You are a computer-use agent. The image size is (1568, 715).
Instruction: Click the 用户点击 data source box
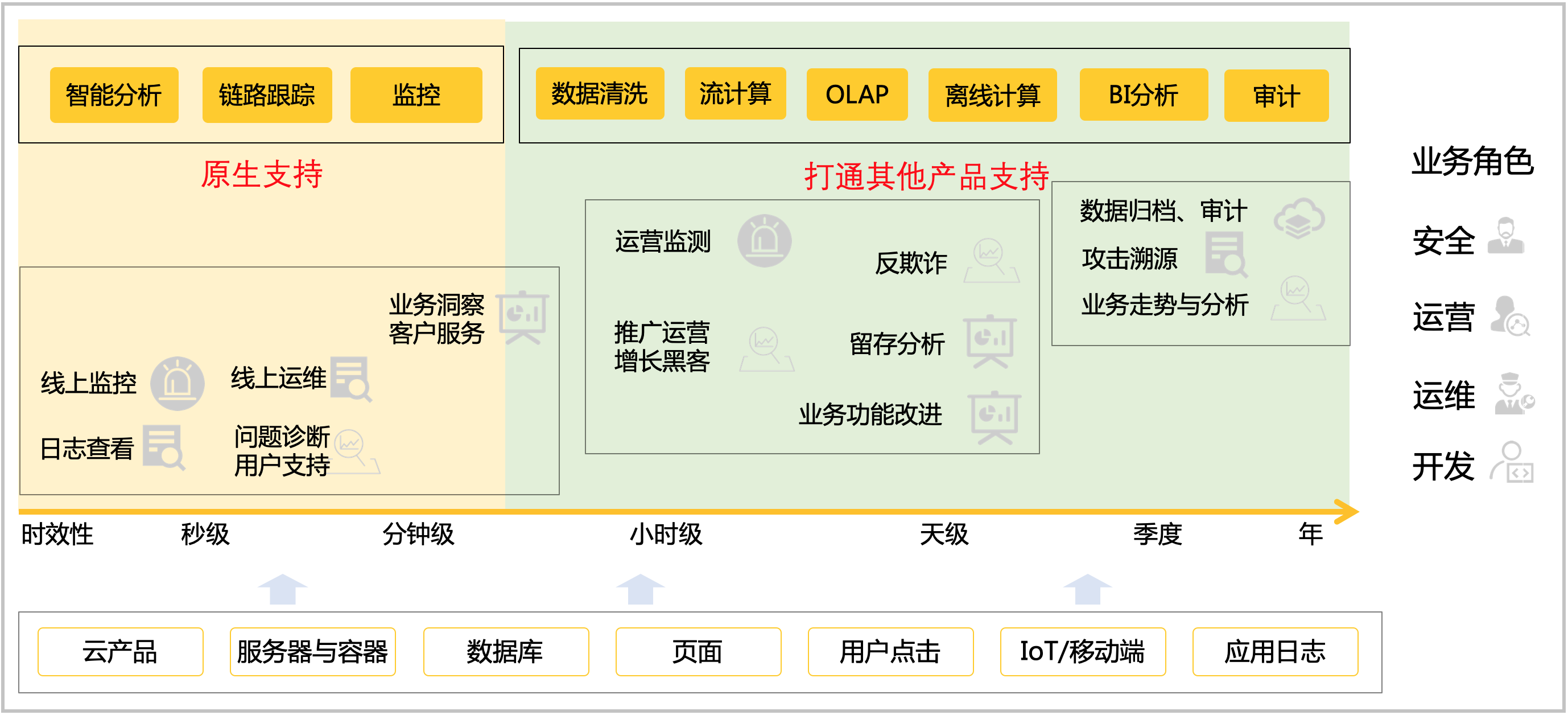[890, 652]
